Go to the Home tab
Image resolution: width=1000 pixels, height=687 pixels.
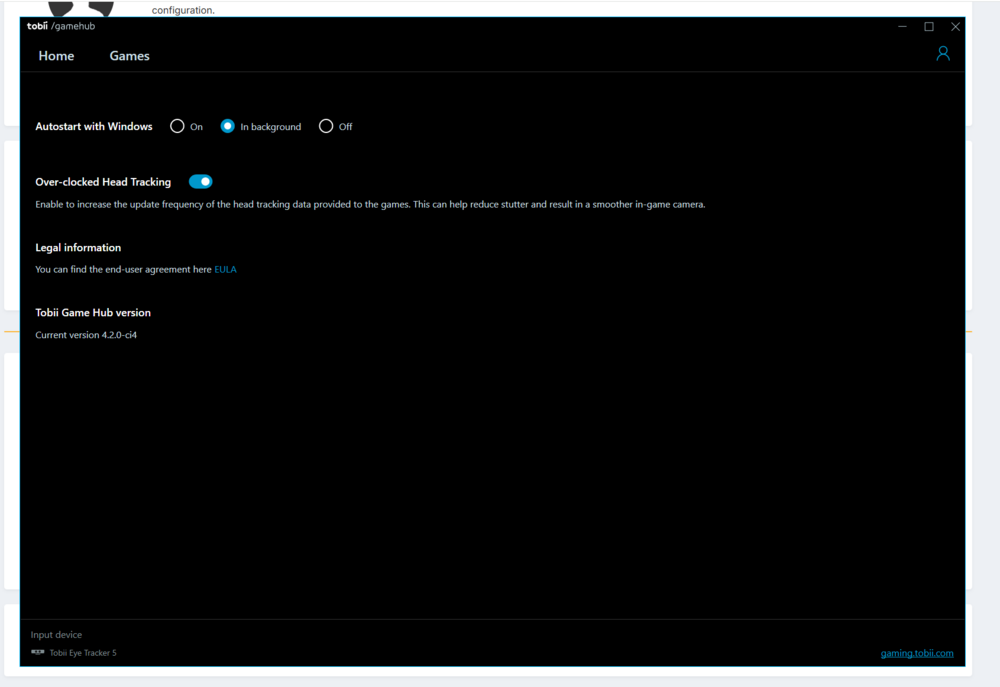click(56, 56)
